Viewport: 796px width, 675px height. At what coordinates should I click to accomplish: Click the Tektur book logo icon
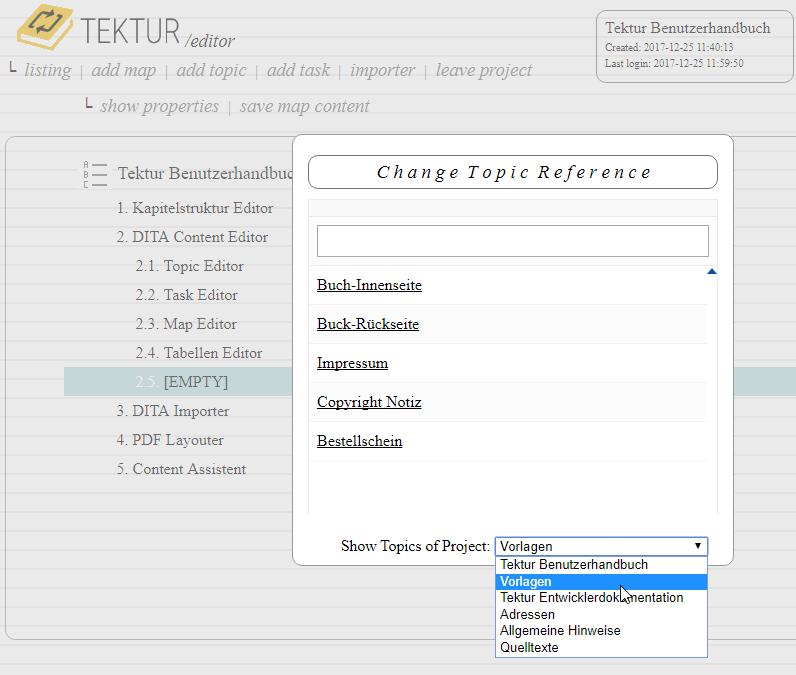point(45,29)
